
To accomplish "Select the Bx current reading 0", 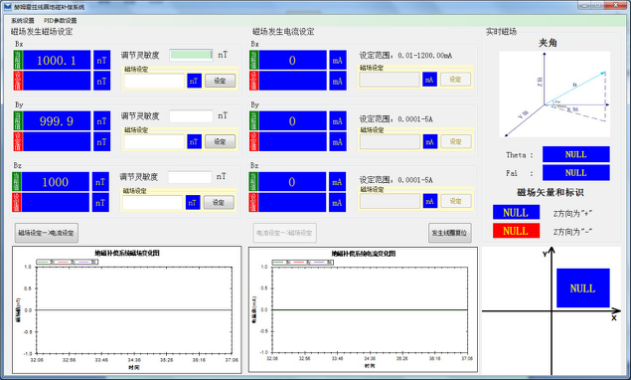I will [x=293, y=60].
